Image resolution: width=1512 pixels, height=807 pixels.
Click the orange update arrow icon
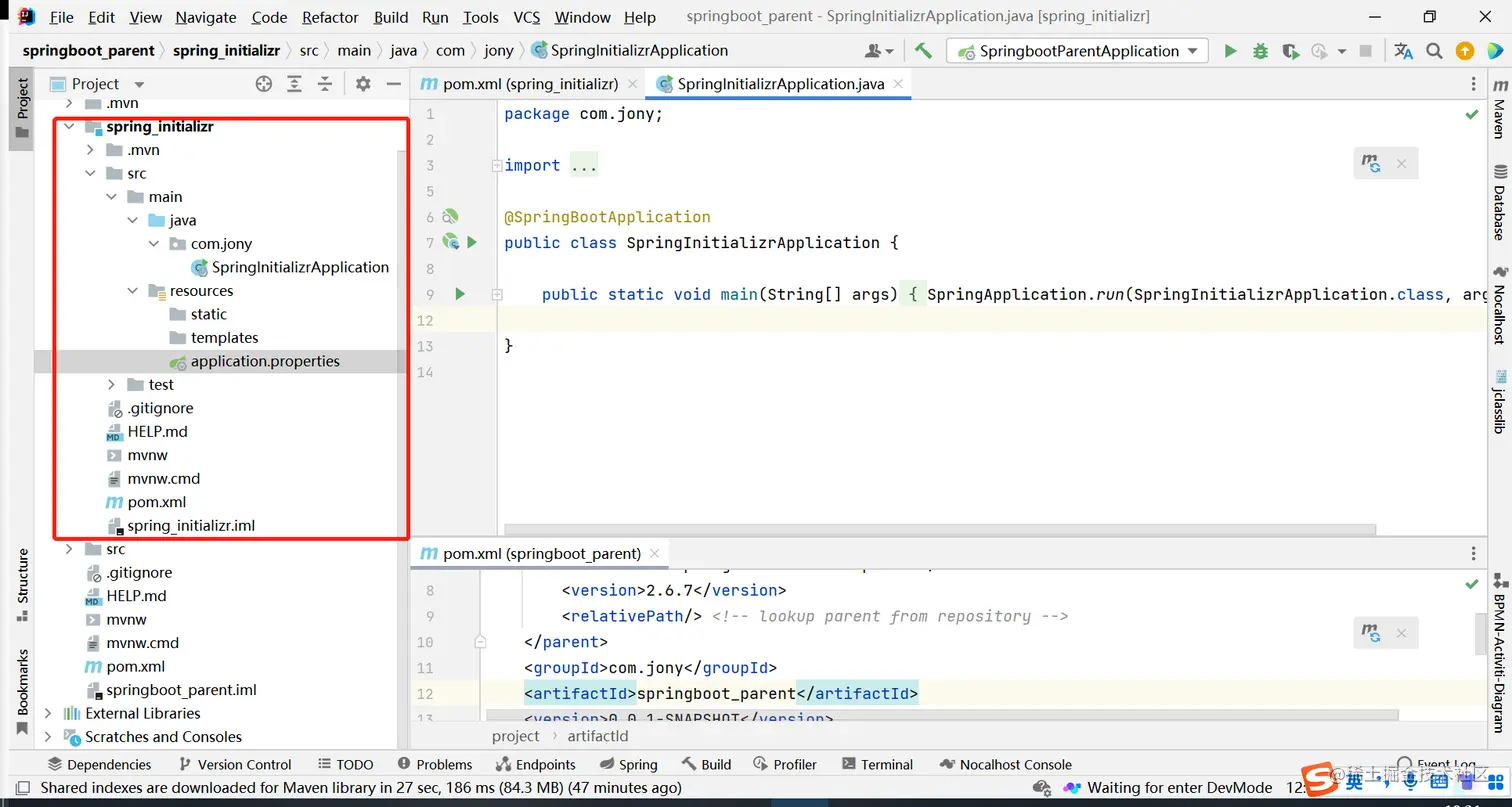point(1464,51)
